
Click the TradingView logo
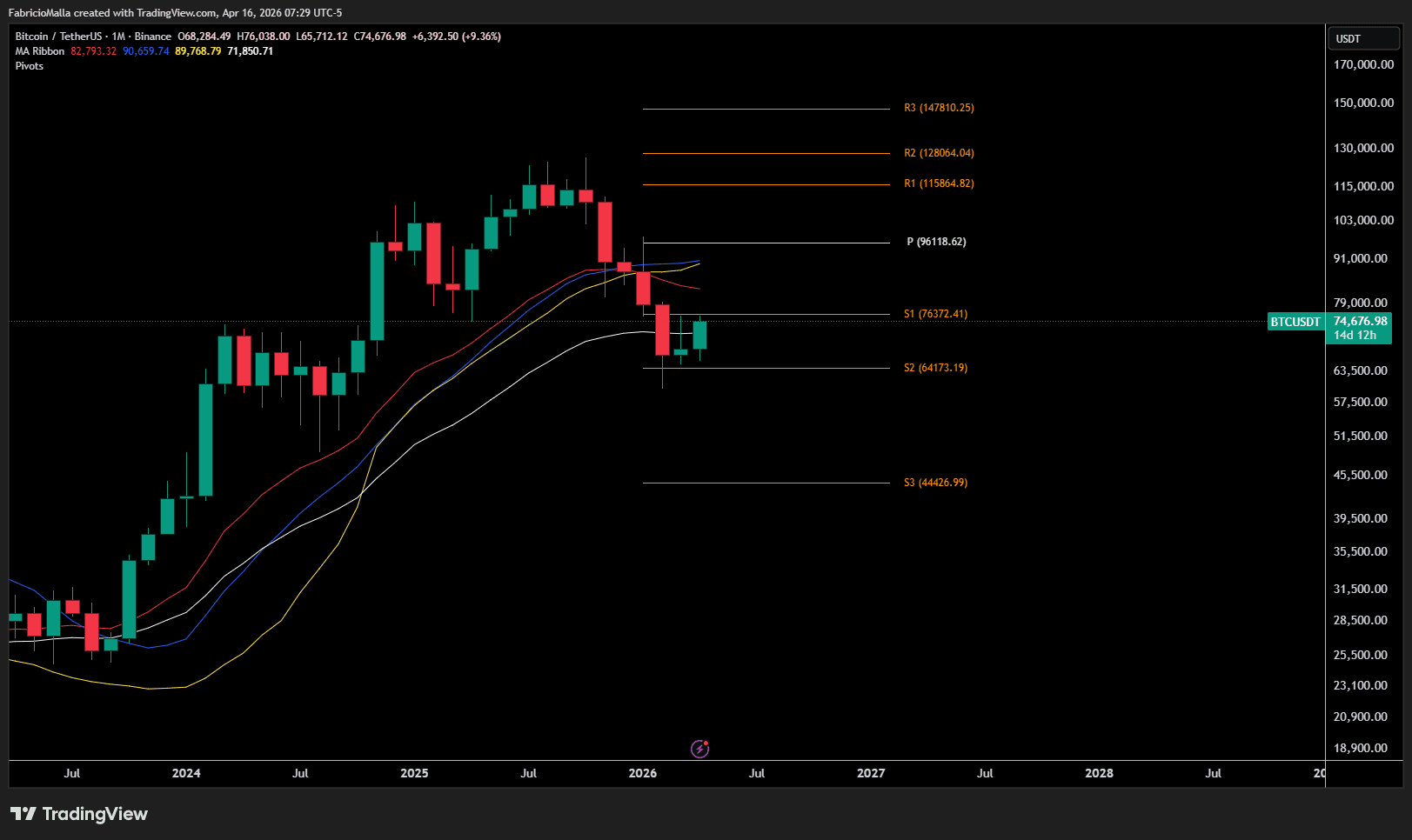79,814
